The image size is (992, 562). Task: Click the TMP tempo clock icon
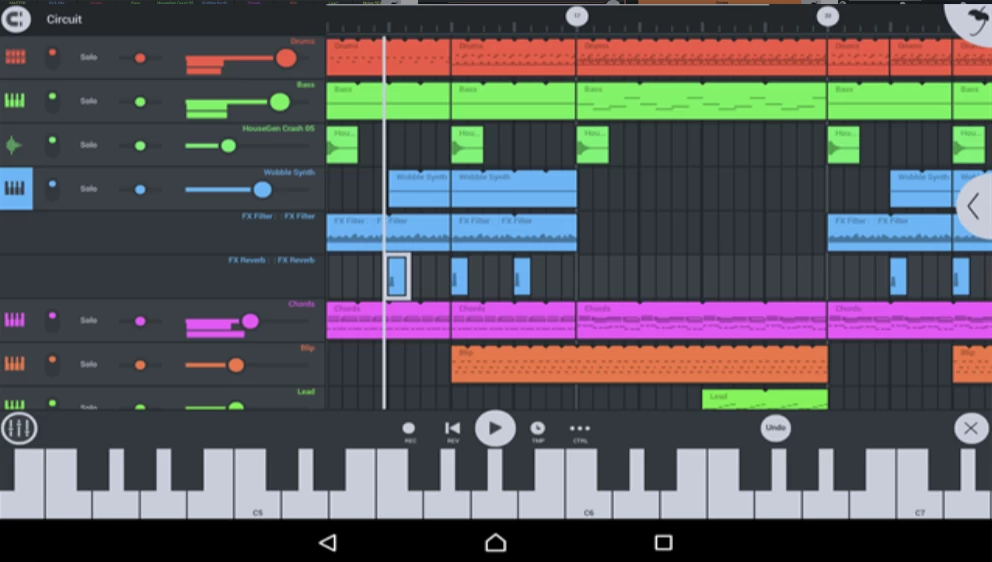[537, 429]
